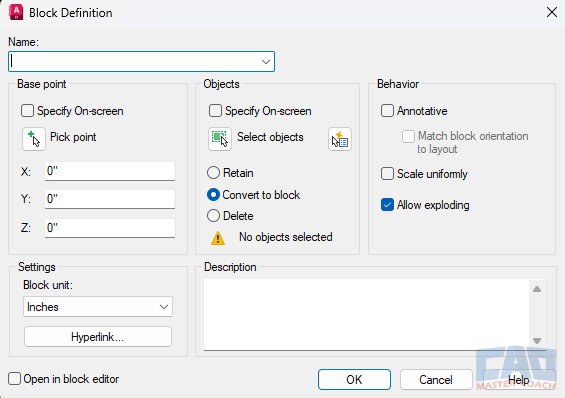Check the Annotative option
This screenshot has height=398, width=565.
coord(387,111)
